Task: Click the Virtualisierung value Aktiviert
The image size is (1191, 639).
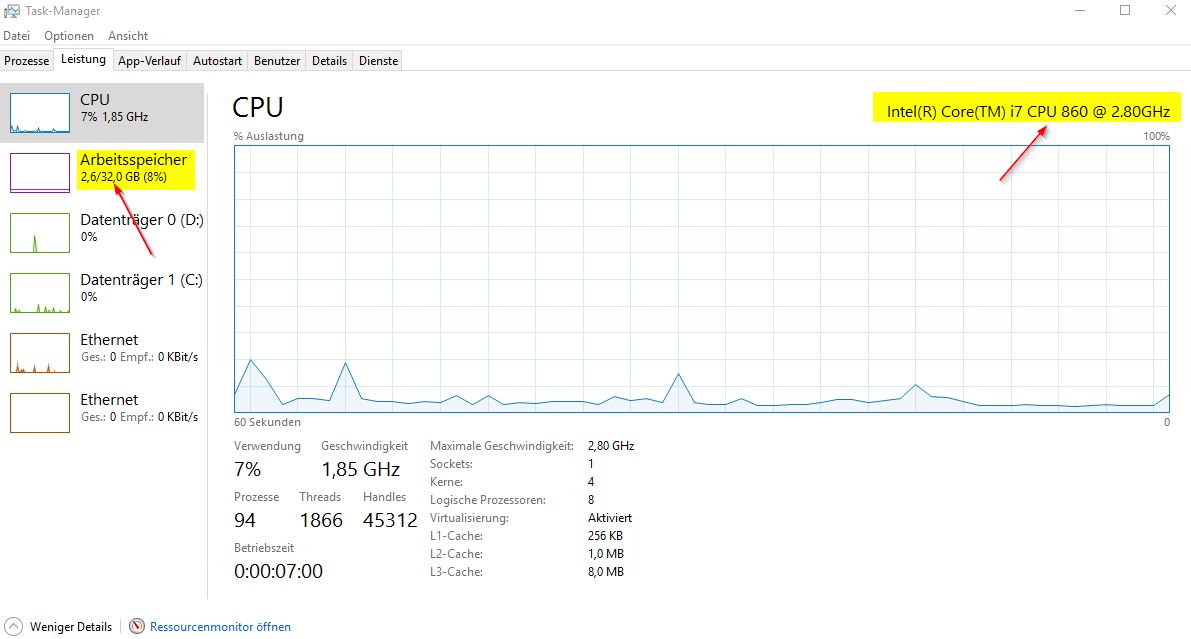Action: click(610, 518)
